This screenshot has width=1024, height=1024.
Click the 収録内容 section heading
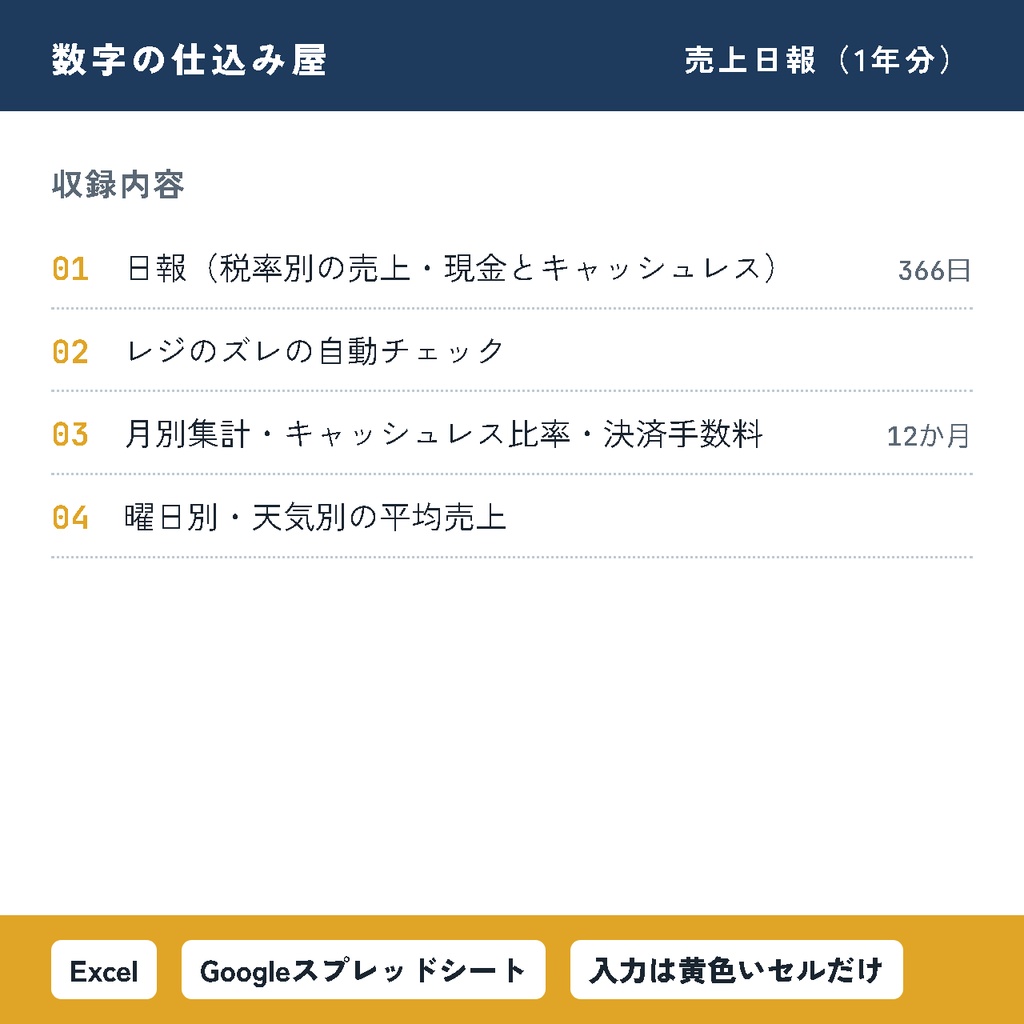118,184
